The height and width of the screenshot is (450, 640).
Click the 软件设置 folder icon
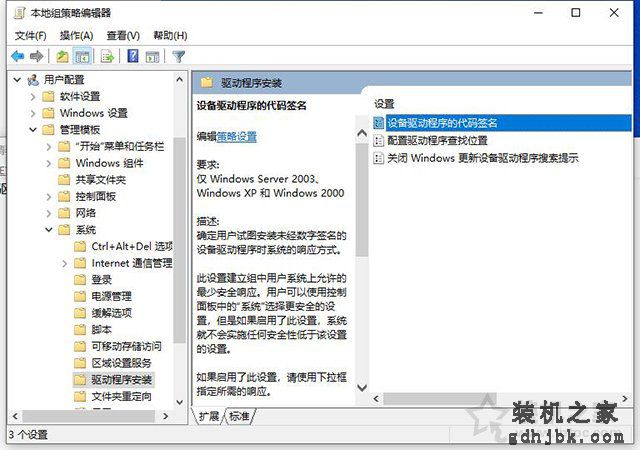point(49,96)
